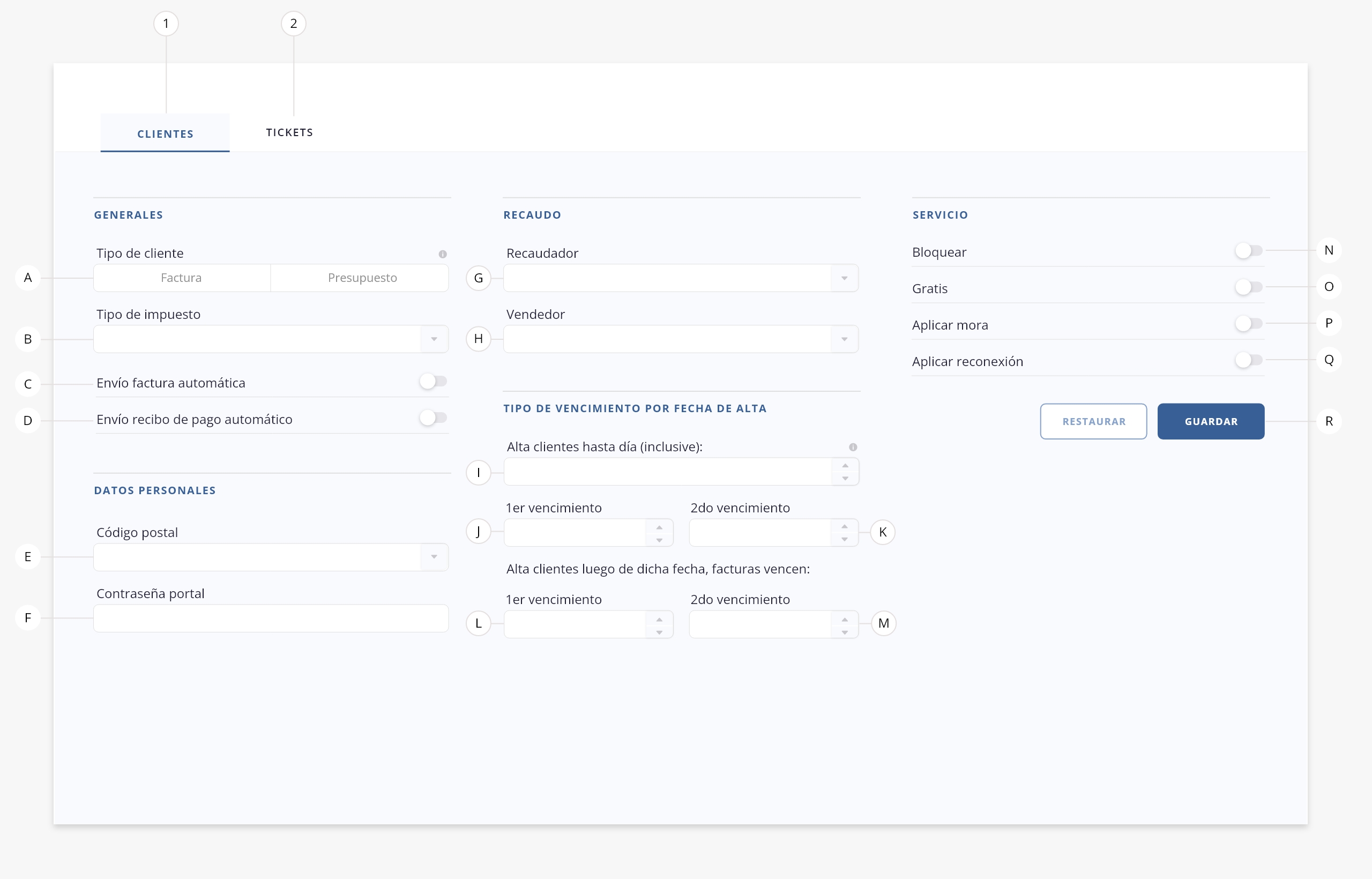Decrease lower 2do vencimiento with down arrow
1372x879 pixels.
point(844,632)
